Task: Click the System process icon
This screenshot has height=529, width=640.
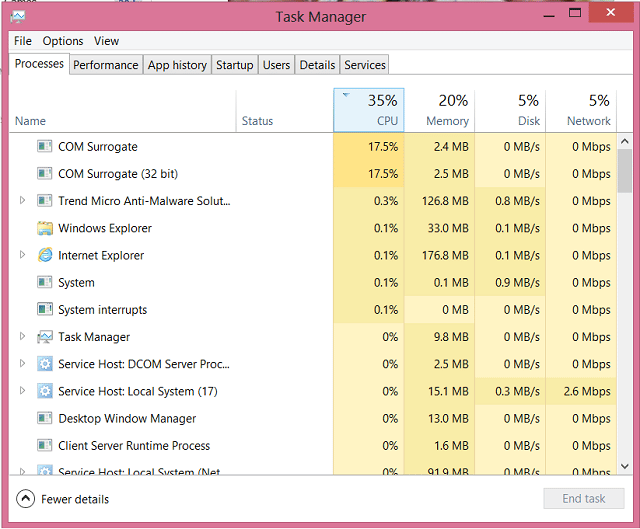Action: click(44, 282)
